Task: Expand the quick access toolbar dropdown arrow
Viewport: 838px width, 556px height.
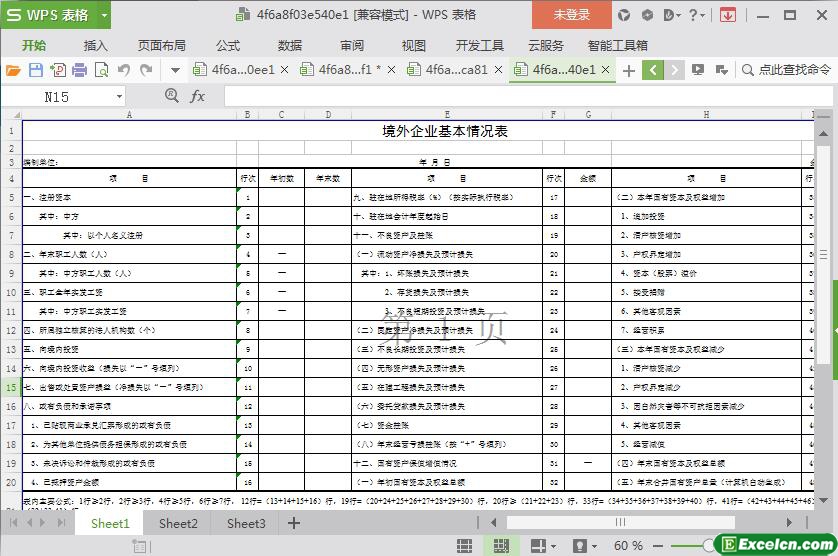Action: click(175, 70)
